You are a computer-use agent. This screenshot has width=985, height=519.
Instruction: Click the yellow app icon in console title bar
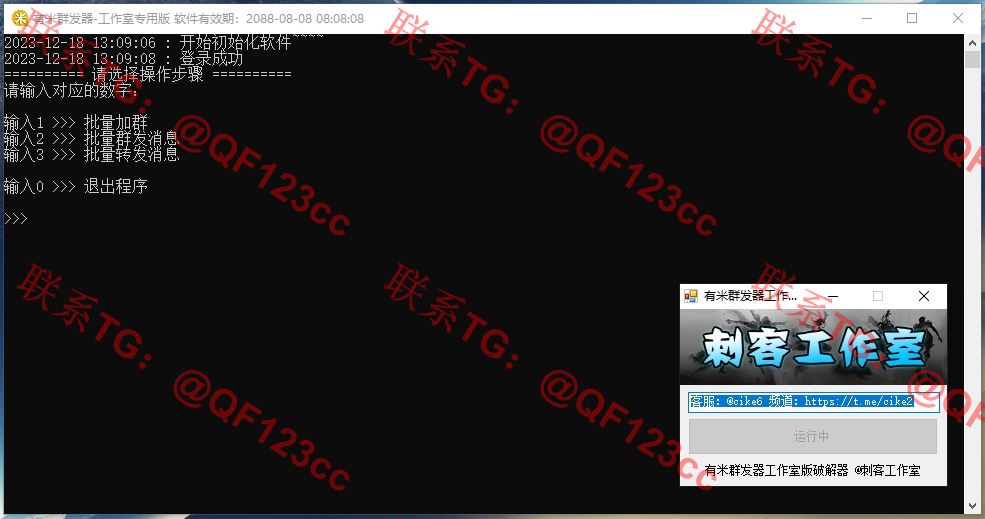(x=20, y=18)
